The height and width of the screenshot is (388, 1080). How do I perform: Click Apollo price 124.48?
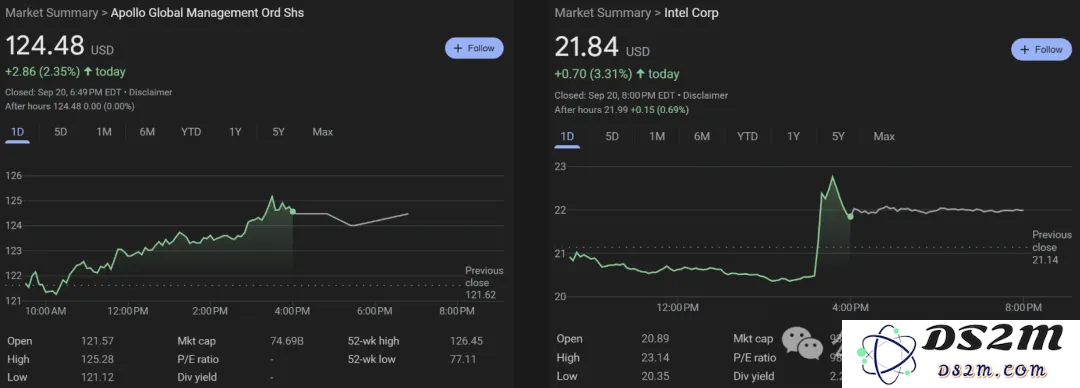[x=45, y=46]
